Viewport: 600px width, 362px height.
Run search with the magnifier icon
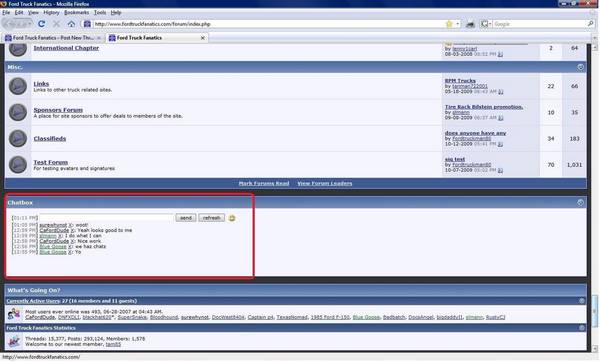coord(590,24)
